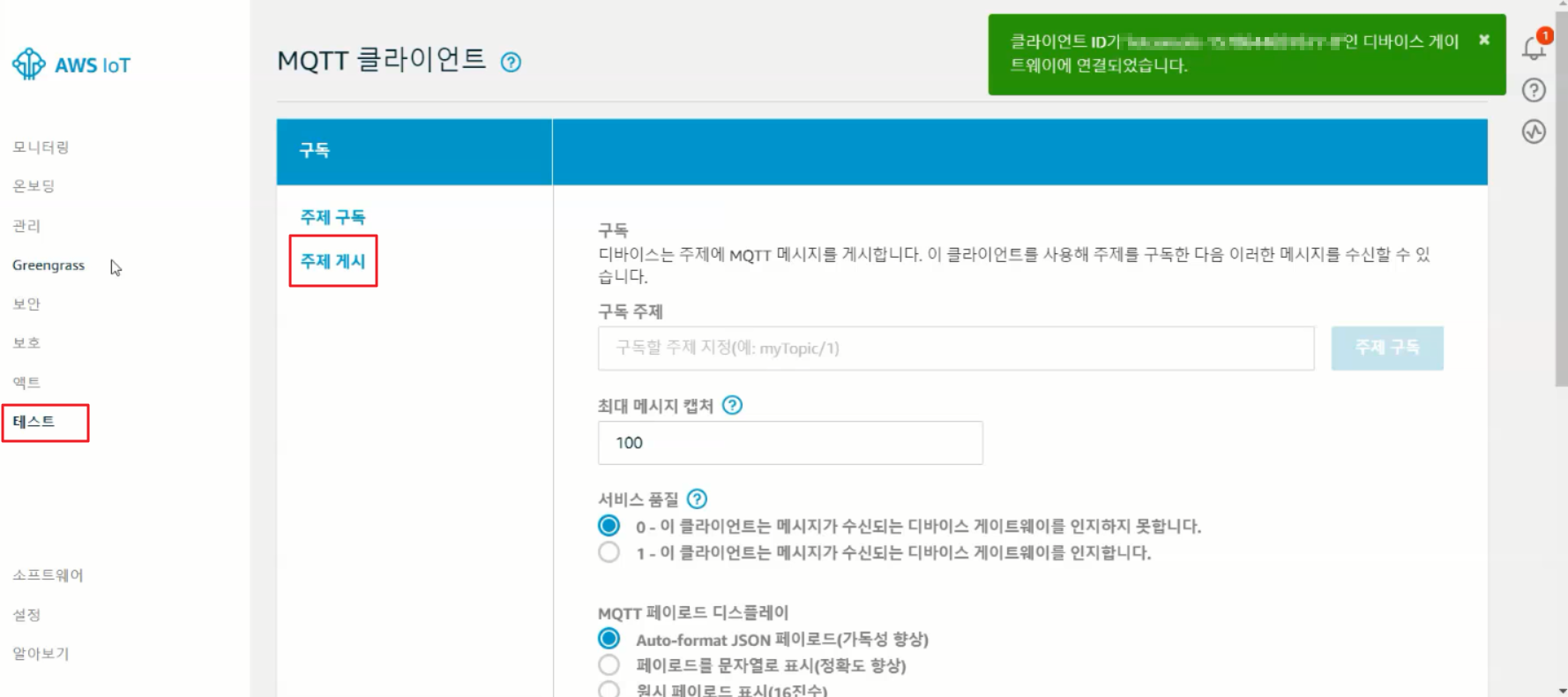Focus the 구독 주제 input field
The height and width of the screenshot is (697, 1568).
(x=956, y=348)
